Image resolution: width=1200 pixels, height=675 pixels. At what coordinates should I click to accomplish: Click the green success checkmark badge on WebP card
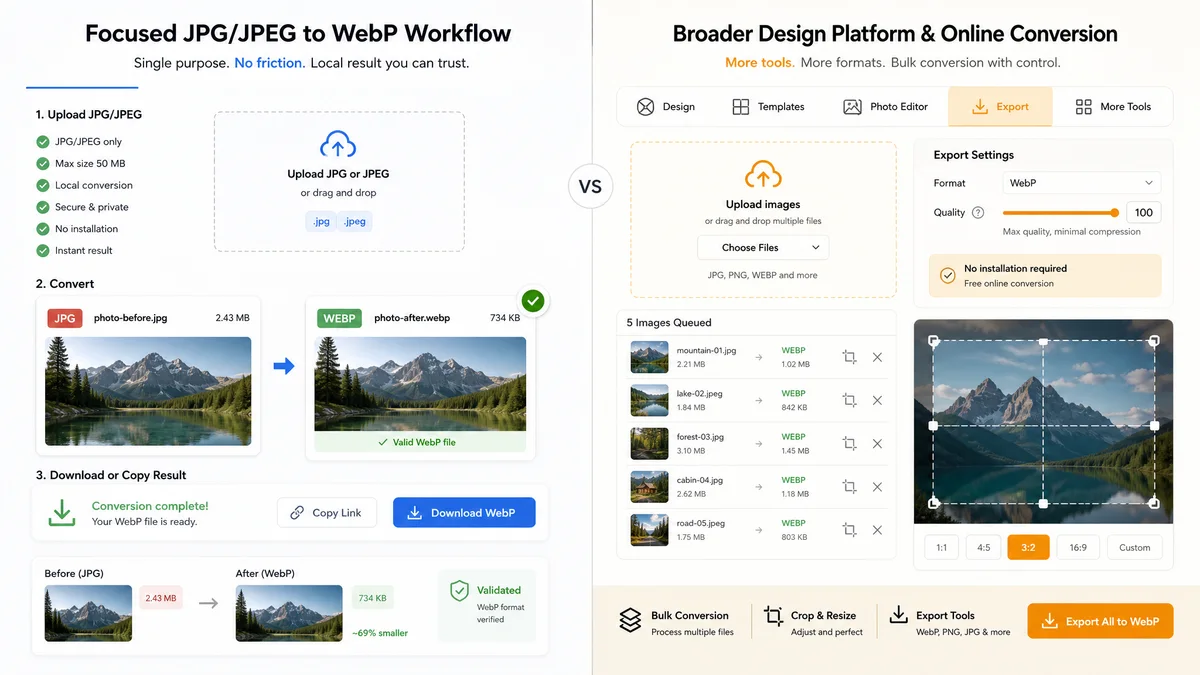coord(534,300)
